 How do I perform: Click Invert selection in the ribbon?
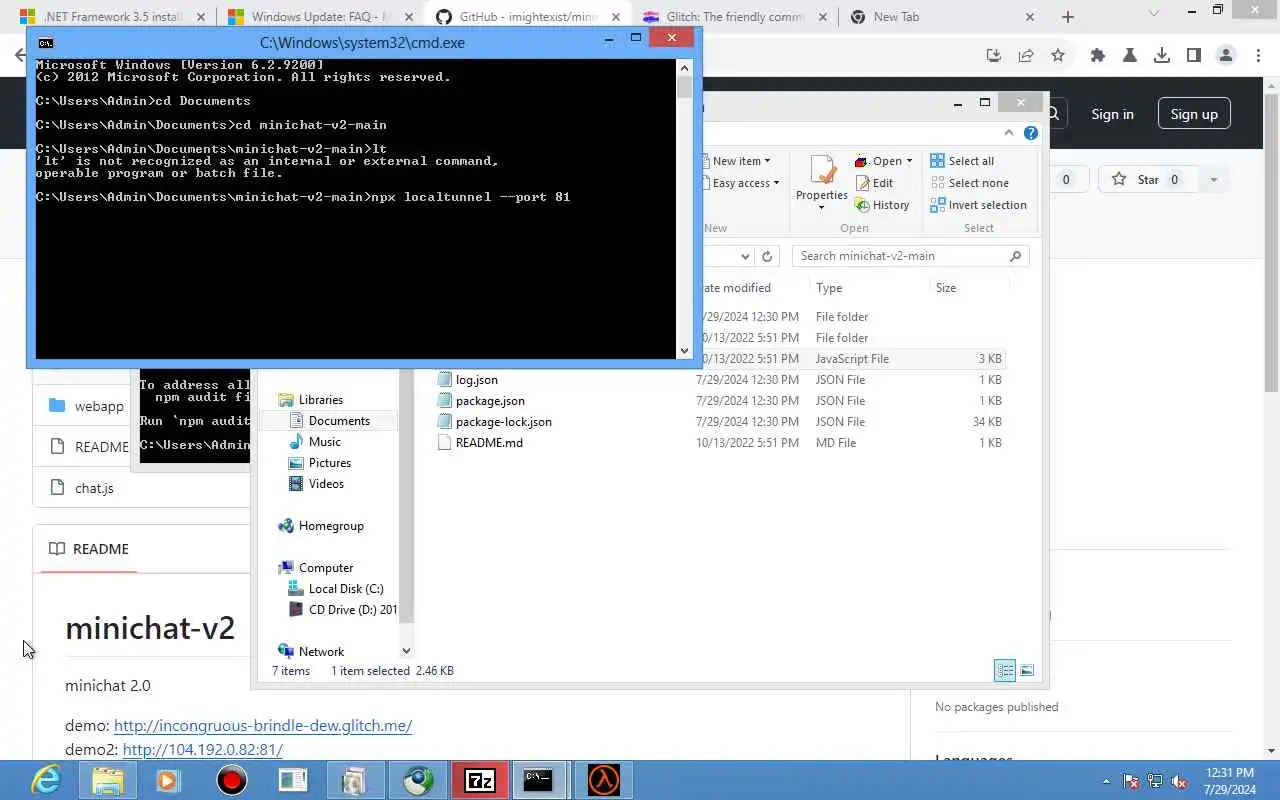click(x=978, y=205)
